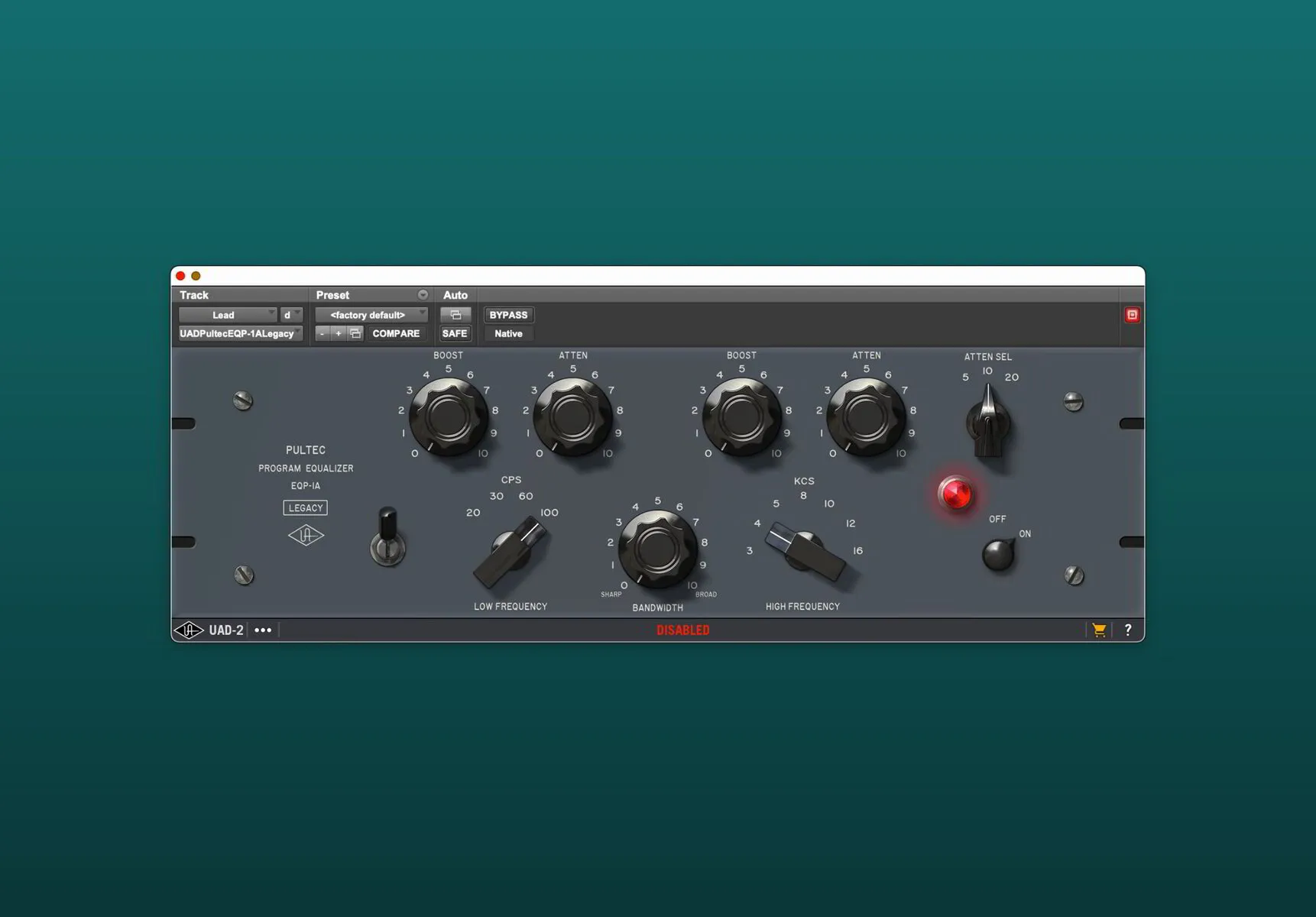Open the Lead track selector dropdown

click(x=227, y=315)
